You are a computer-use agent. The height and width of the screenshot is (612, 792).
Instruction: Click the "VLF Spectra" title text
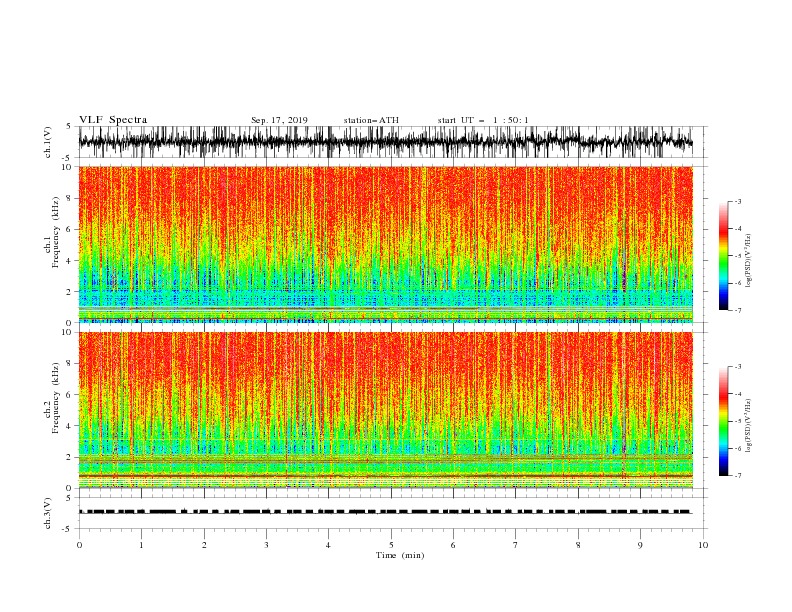point(113,120)
